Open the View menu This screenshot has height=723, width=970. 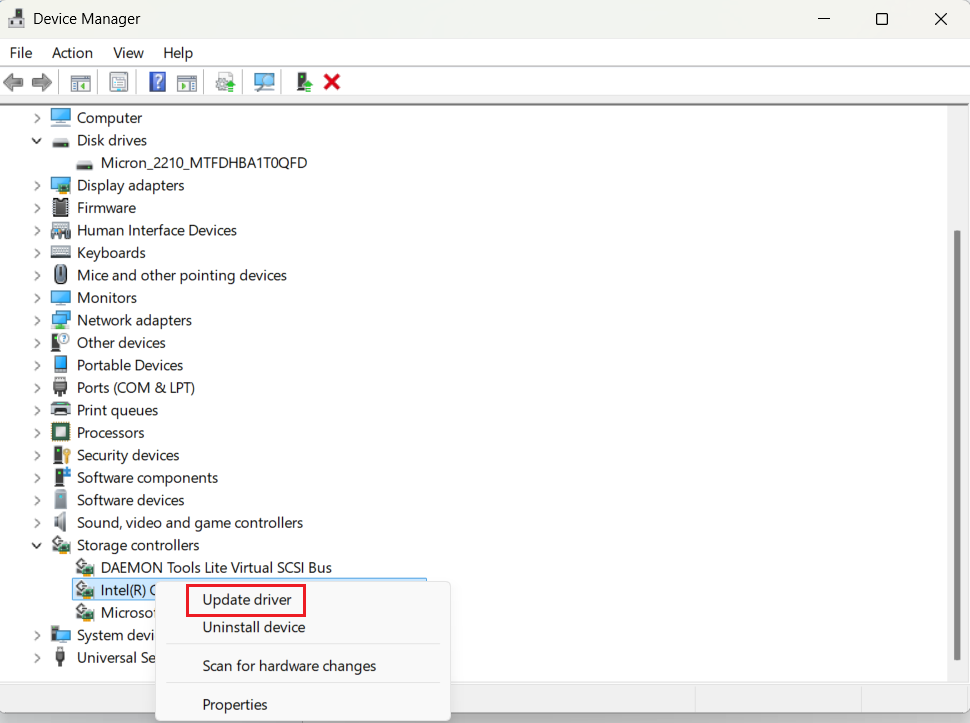128,53
